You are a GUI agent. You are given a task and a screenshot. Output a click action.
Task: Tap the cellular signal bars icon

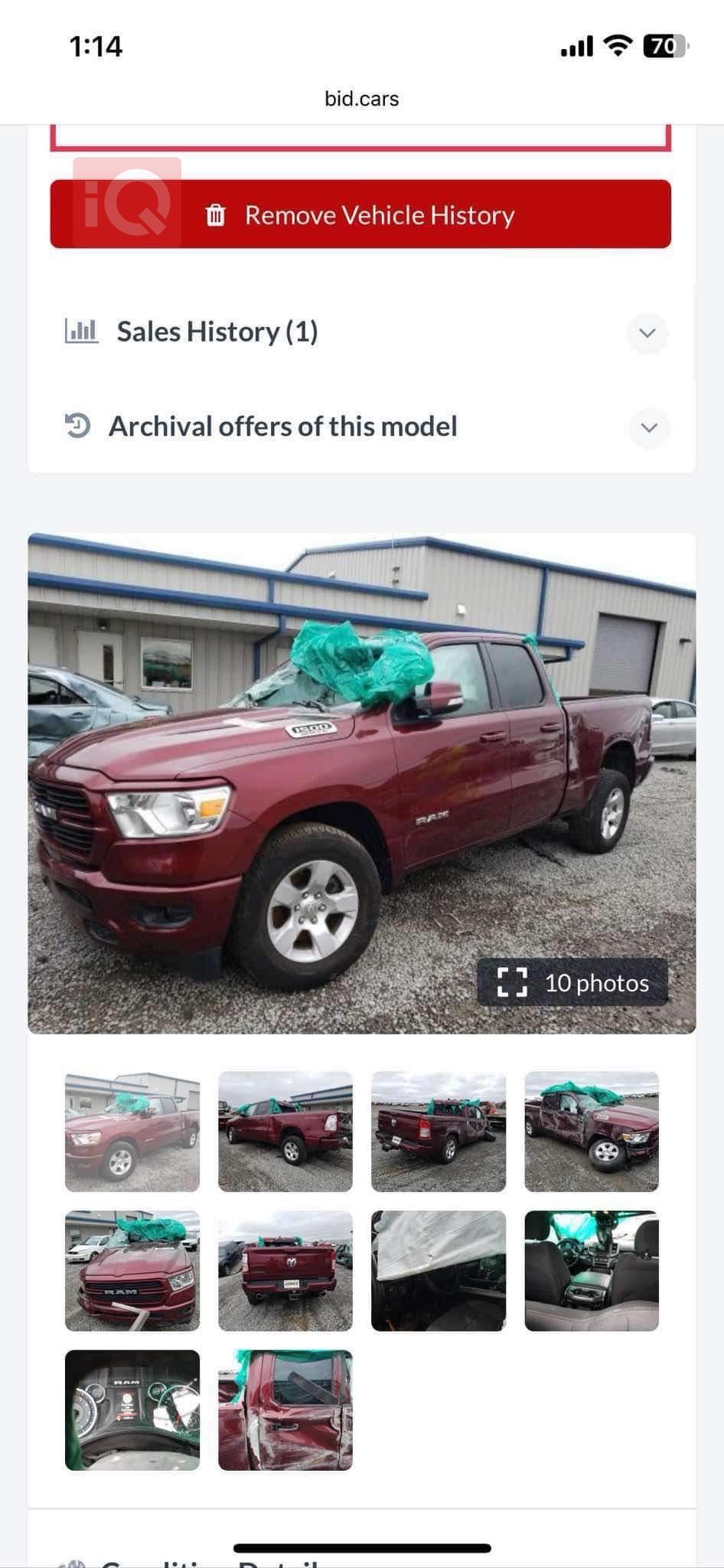[x=577, y=47]
